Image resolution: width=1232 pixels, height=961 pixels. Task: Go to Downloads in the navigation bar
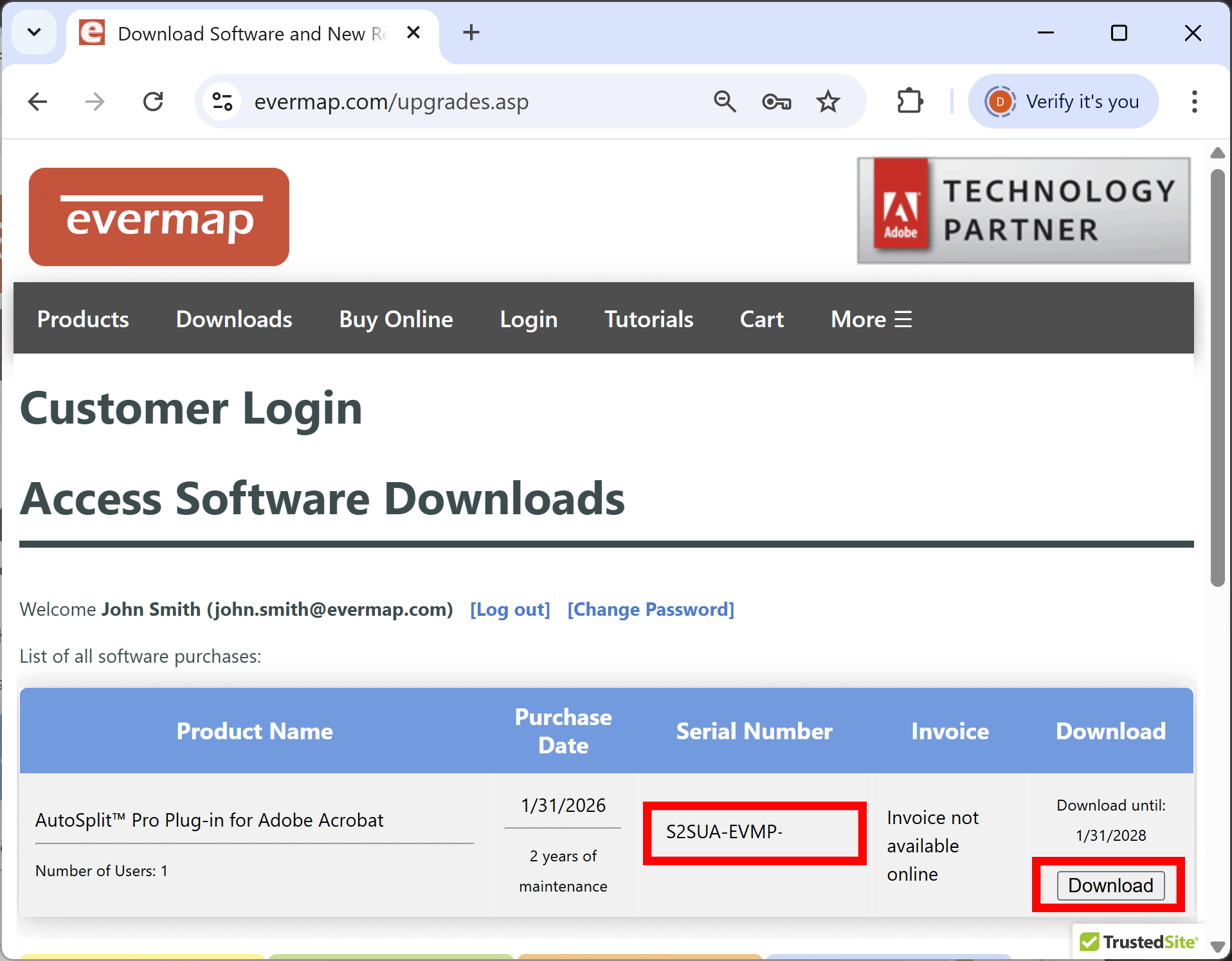click(x=234, y=319)
